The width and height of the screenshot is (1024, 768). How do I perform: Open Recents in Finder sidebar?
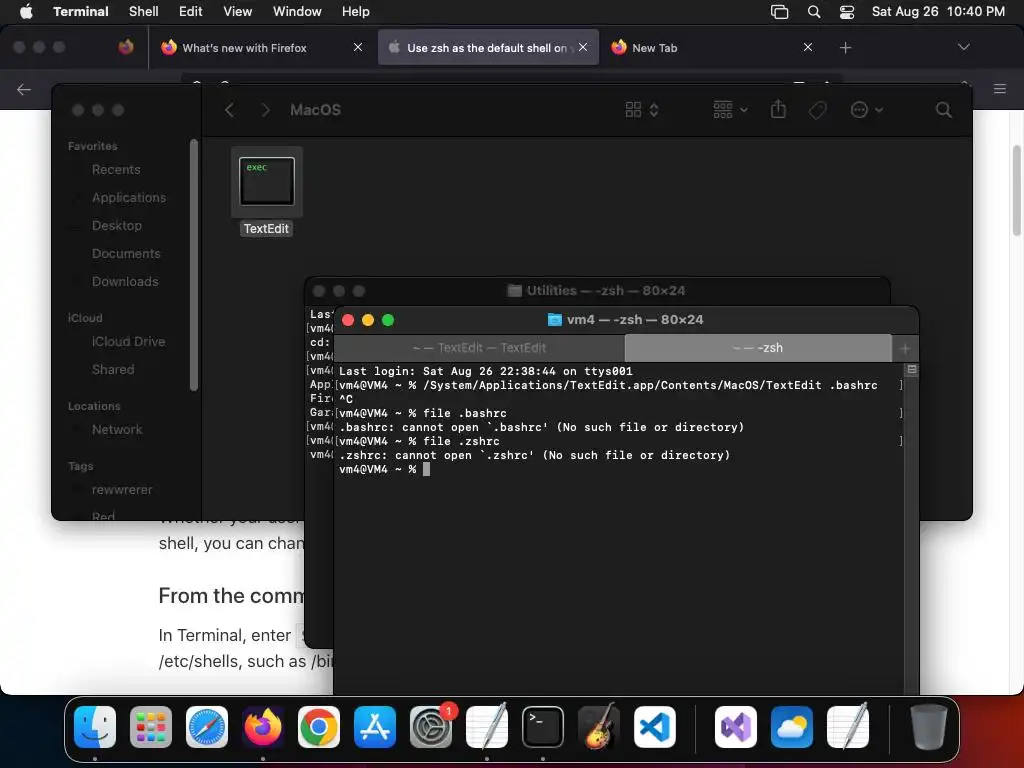(x=116, y=169)
